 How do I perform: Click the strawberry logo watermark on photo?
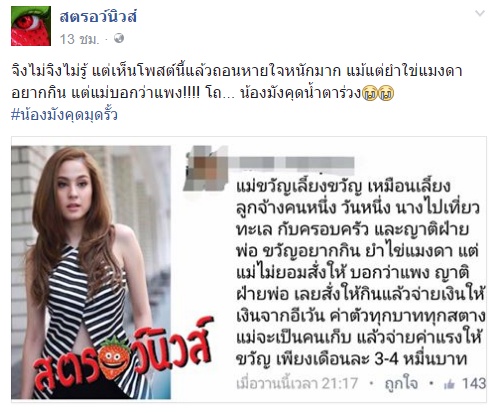tap(114, 358)
